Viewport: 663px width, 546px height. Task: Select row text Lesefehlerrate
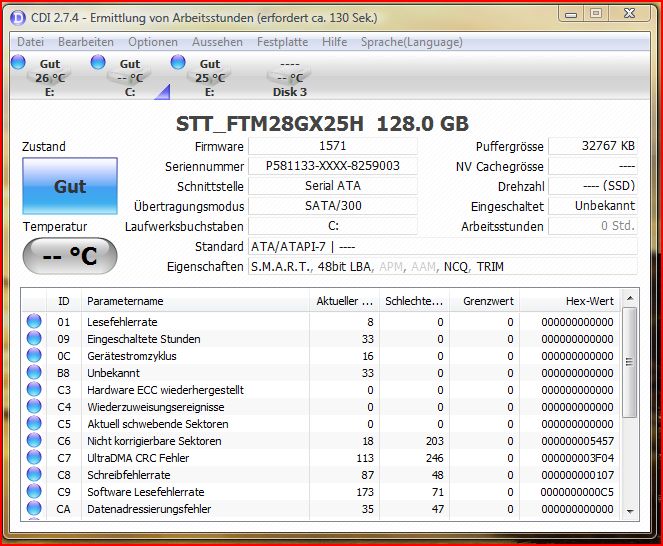pyautogui.click(x=122, y=322)
